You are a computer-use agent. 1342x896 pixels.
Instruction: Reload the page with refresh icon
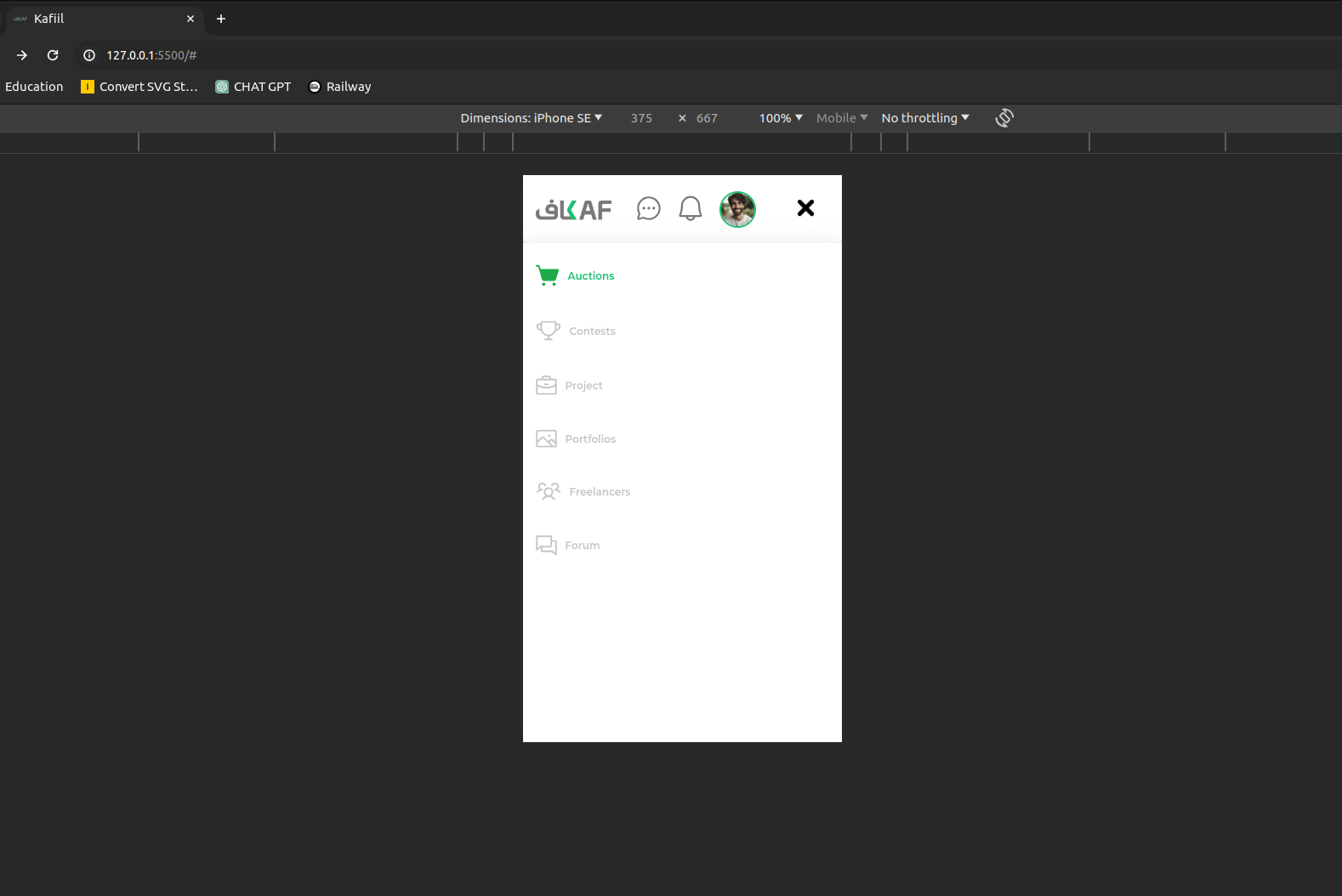tap(53, 55)
